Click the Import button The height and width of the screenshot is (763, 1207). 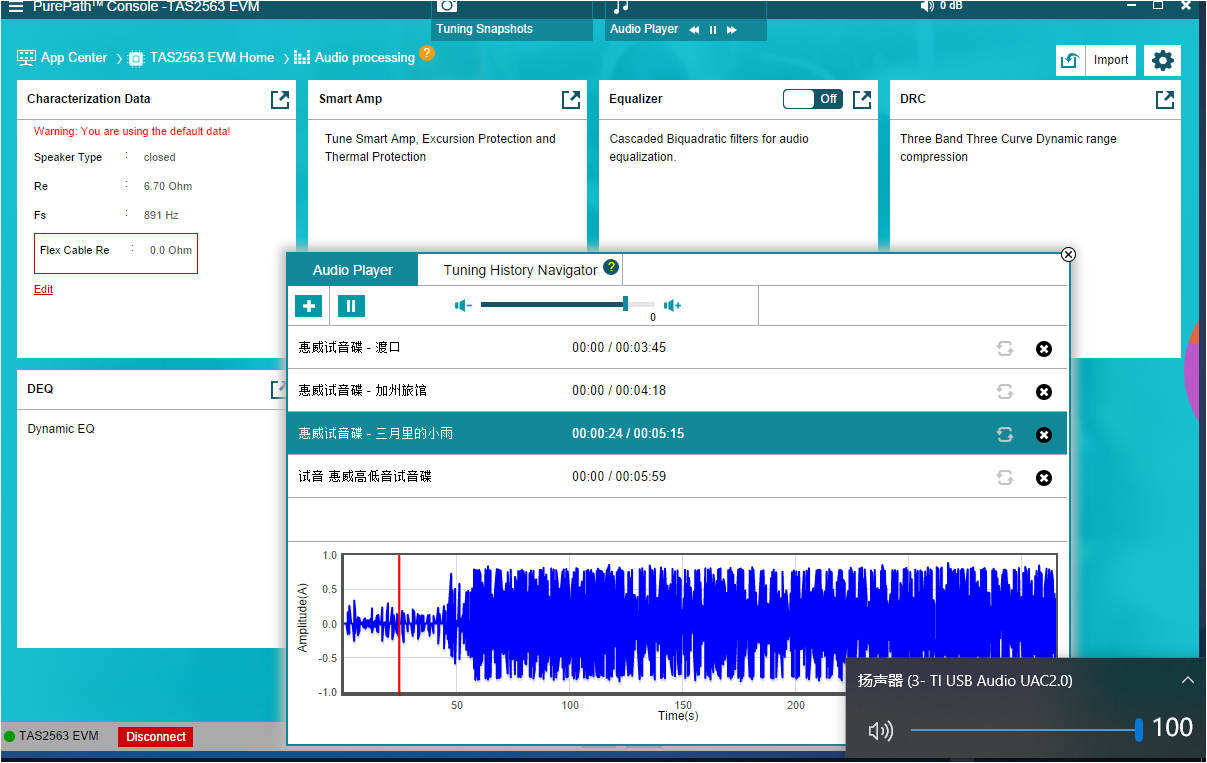point(1110,60)
